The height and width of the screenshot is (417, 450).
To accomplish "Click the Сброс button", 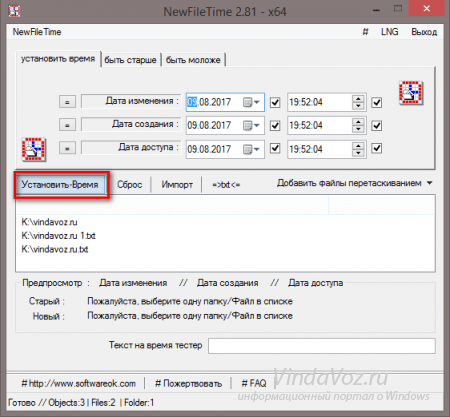I will (130, 185).
